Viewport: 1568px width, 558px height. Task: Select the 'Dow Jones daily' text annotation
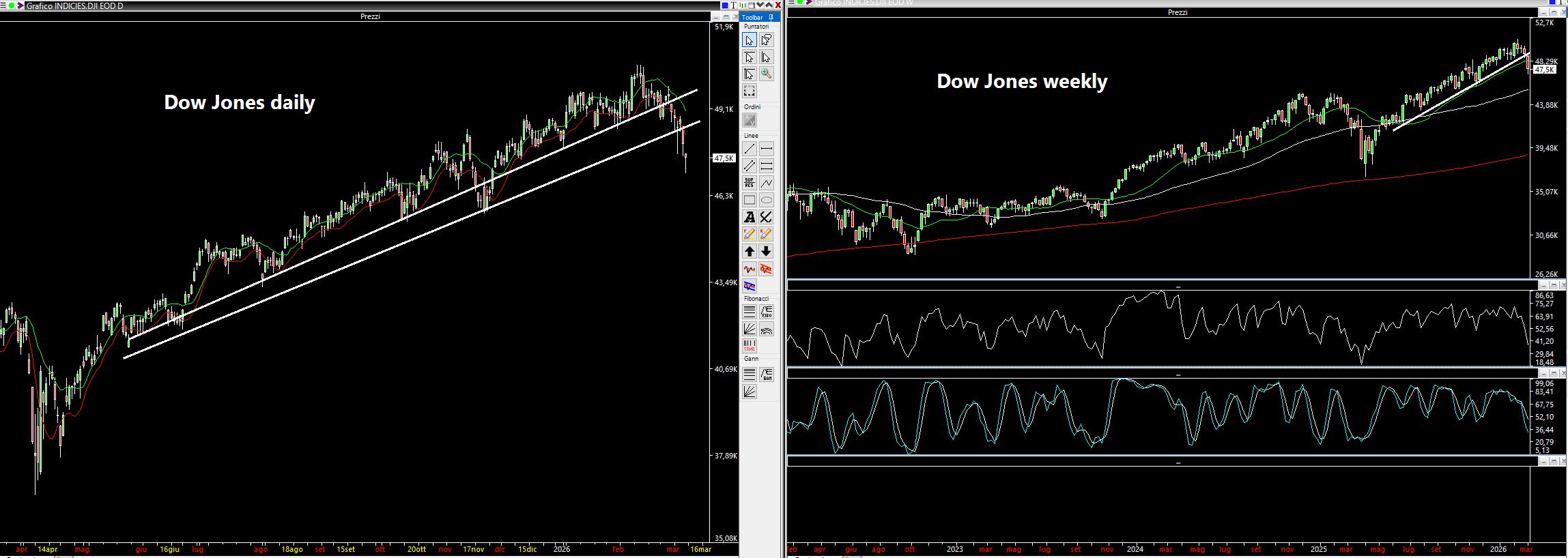point(240,102)
